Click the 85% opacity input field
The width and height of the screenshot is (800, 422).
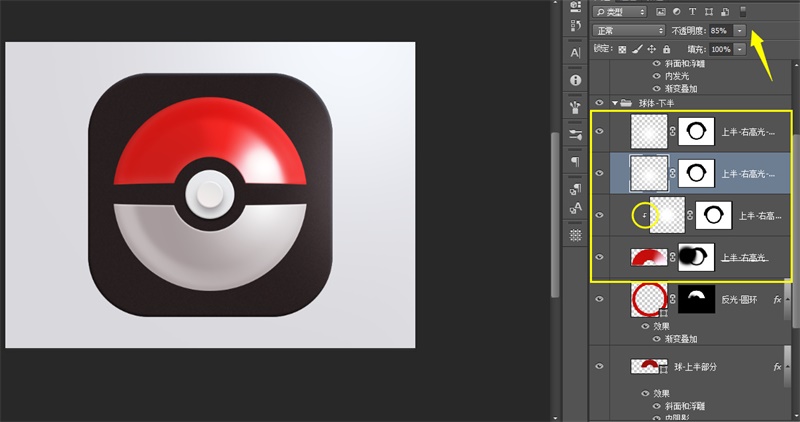720,31
